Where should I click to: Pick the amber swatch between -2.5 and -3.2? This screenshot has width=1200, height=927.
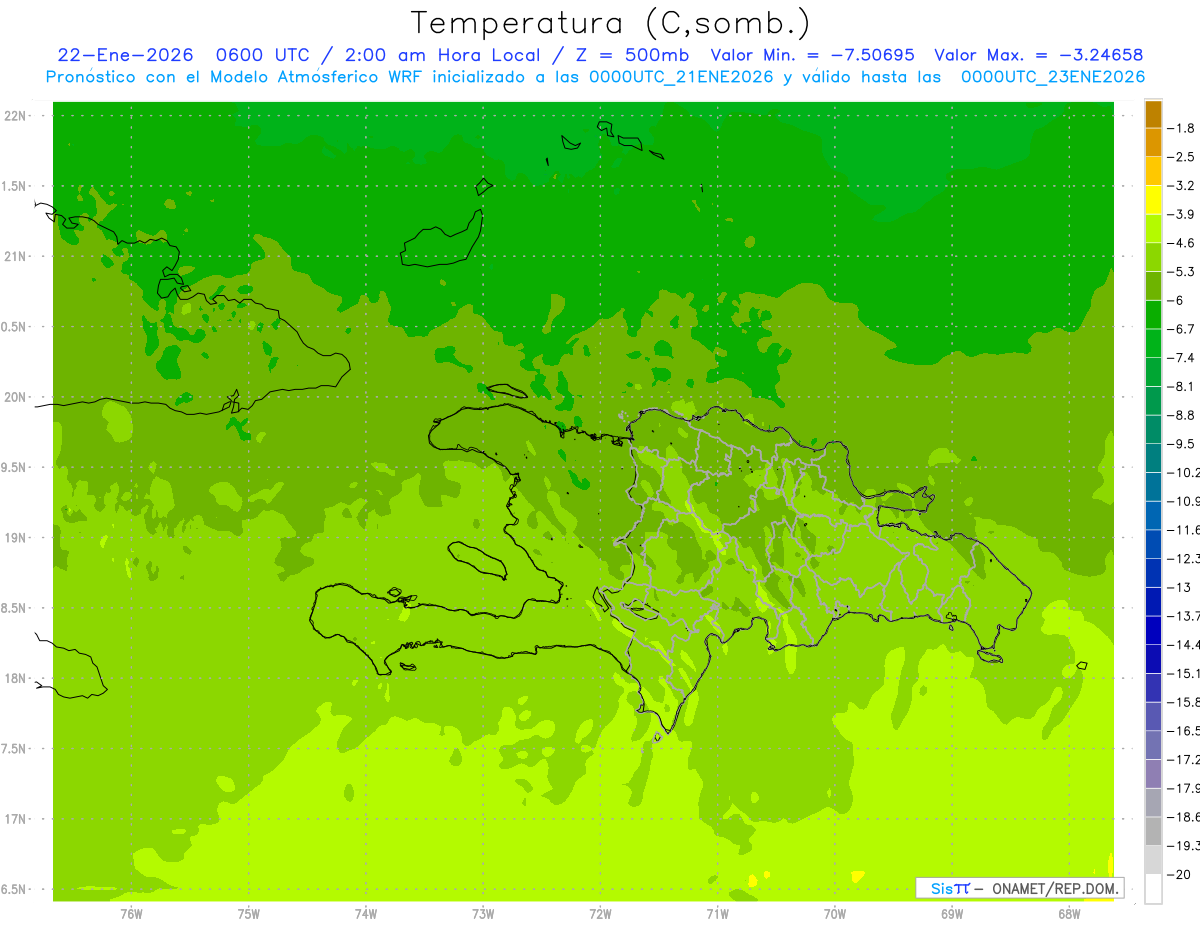click(x=1153, y=171)
